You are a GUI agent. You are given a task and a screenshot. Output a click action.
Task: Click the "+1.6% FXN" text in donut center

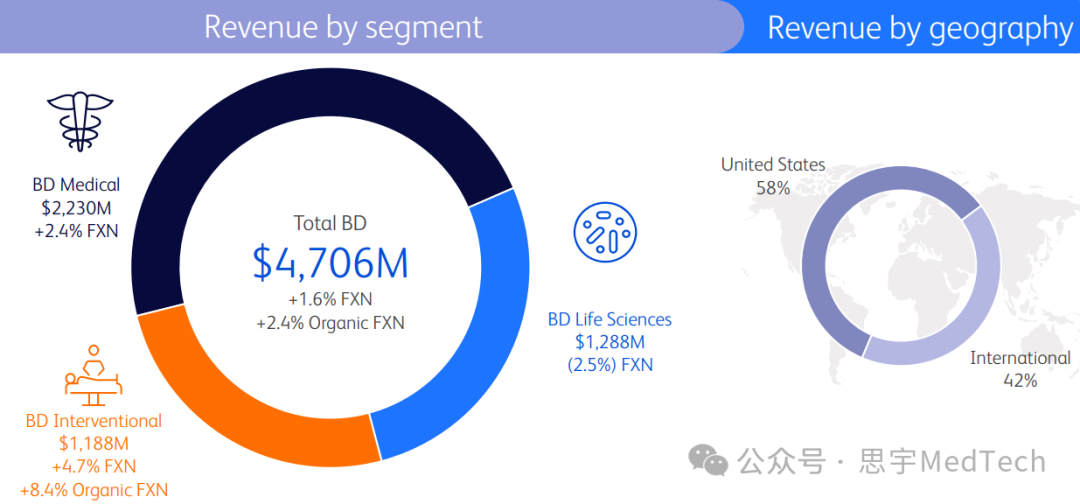pos(330,300)
